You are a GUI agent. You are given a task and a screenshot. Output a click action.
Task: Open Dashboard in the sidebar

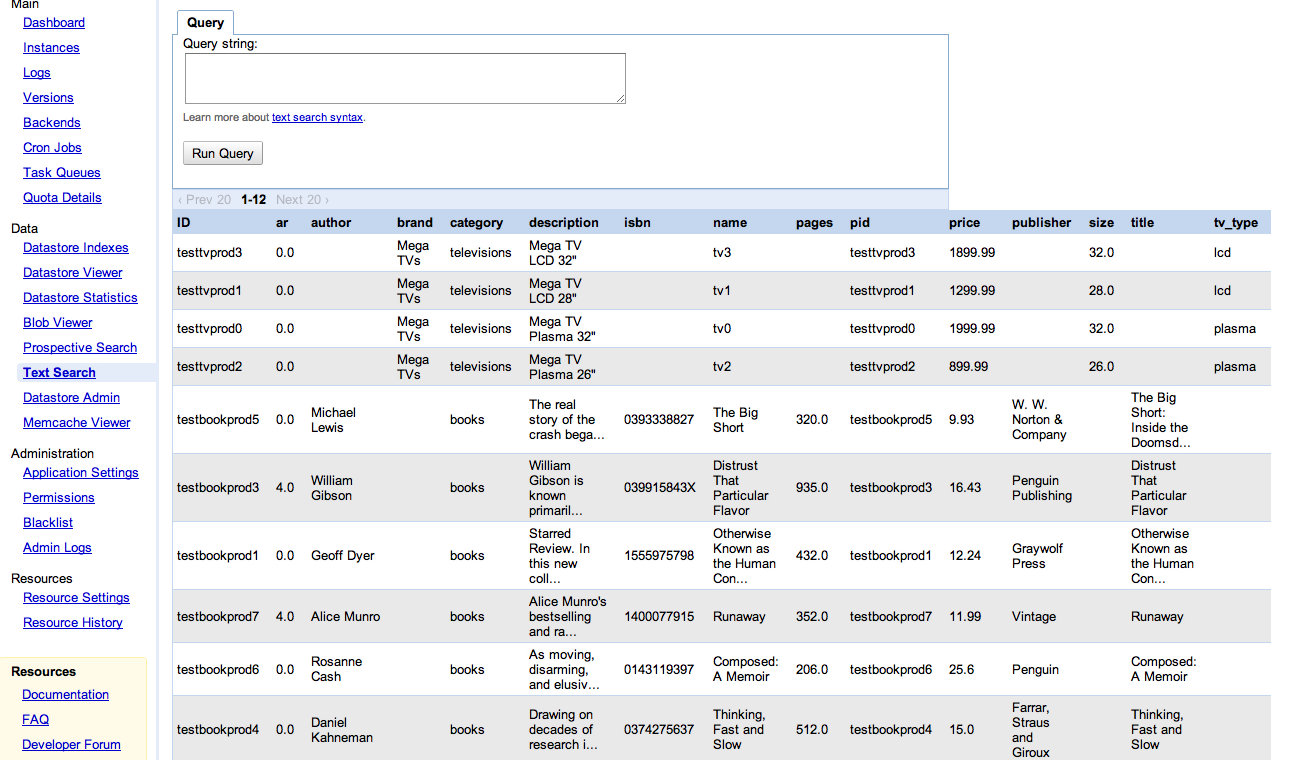click(54, 22)
